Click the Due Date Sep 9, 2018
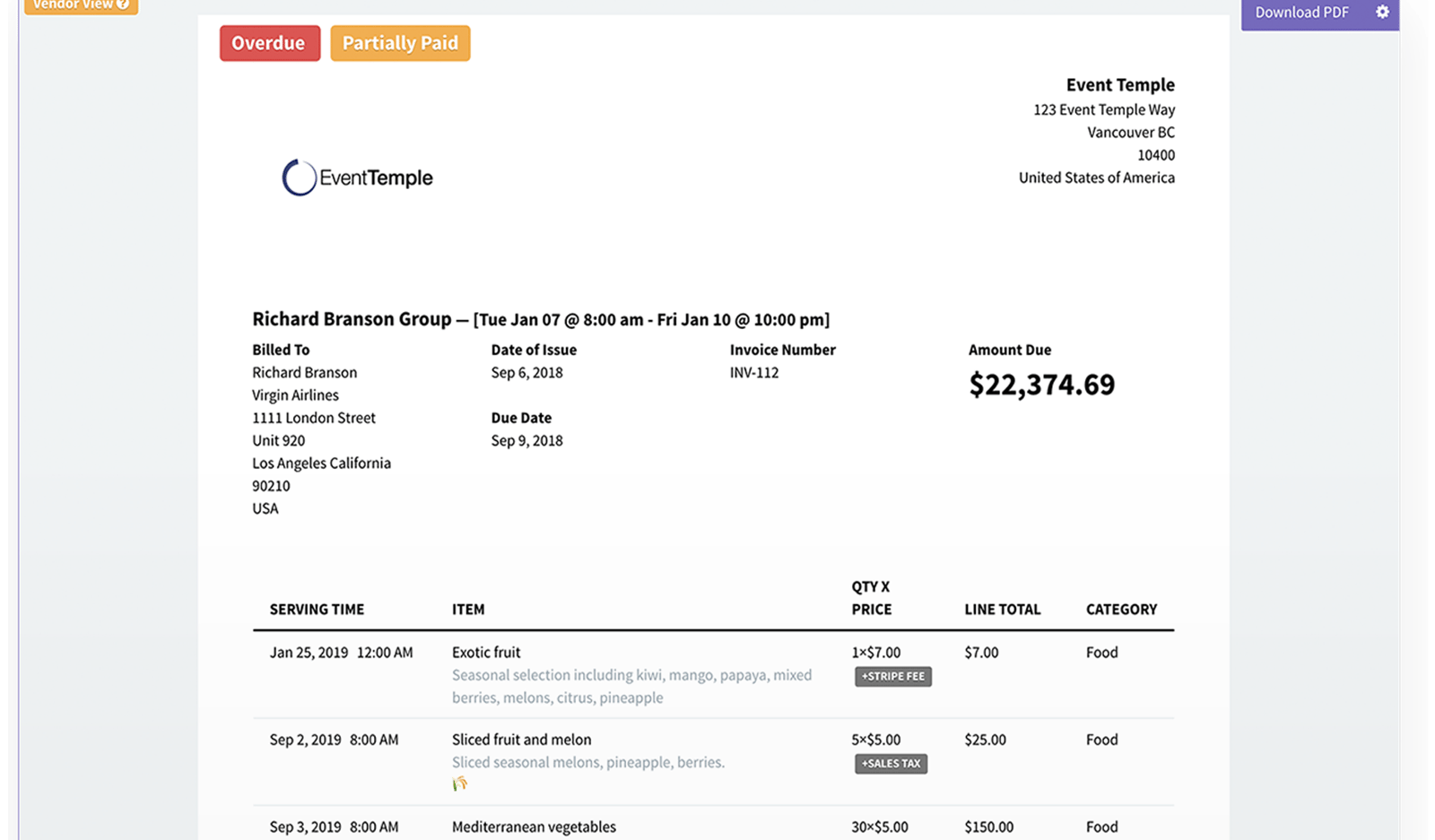The width and height of the screenshot is (1435, 840). coord(526,440)
